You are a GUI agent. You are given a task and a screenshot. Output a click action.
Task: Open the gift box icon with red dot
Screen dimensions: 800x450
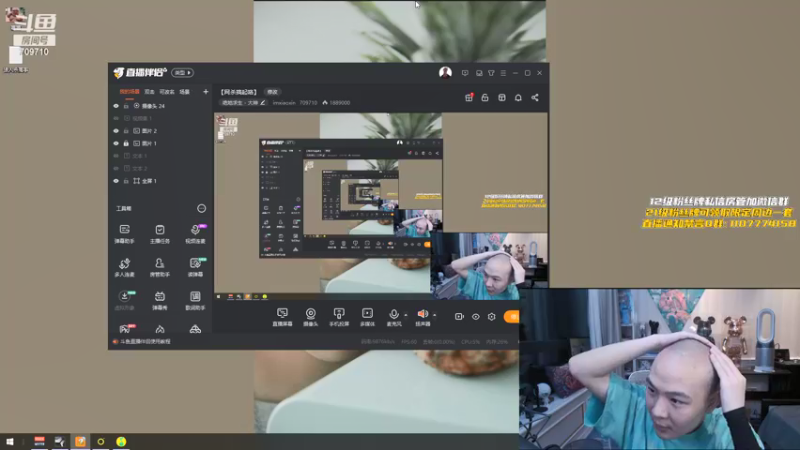[469, 97]
